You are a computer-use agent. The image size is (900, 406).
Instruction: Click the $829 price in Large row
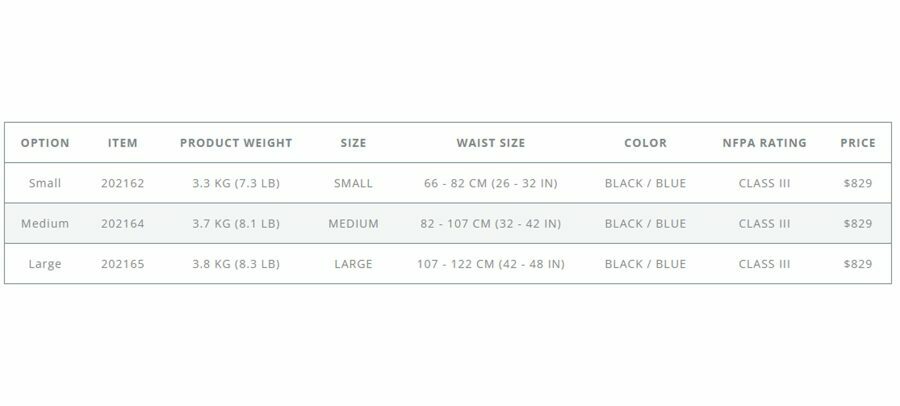pyautogui.click(x=858, y=264)
